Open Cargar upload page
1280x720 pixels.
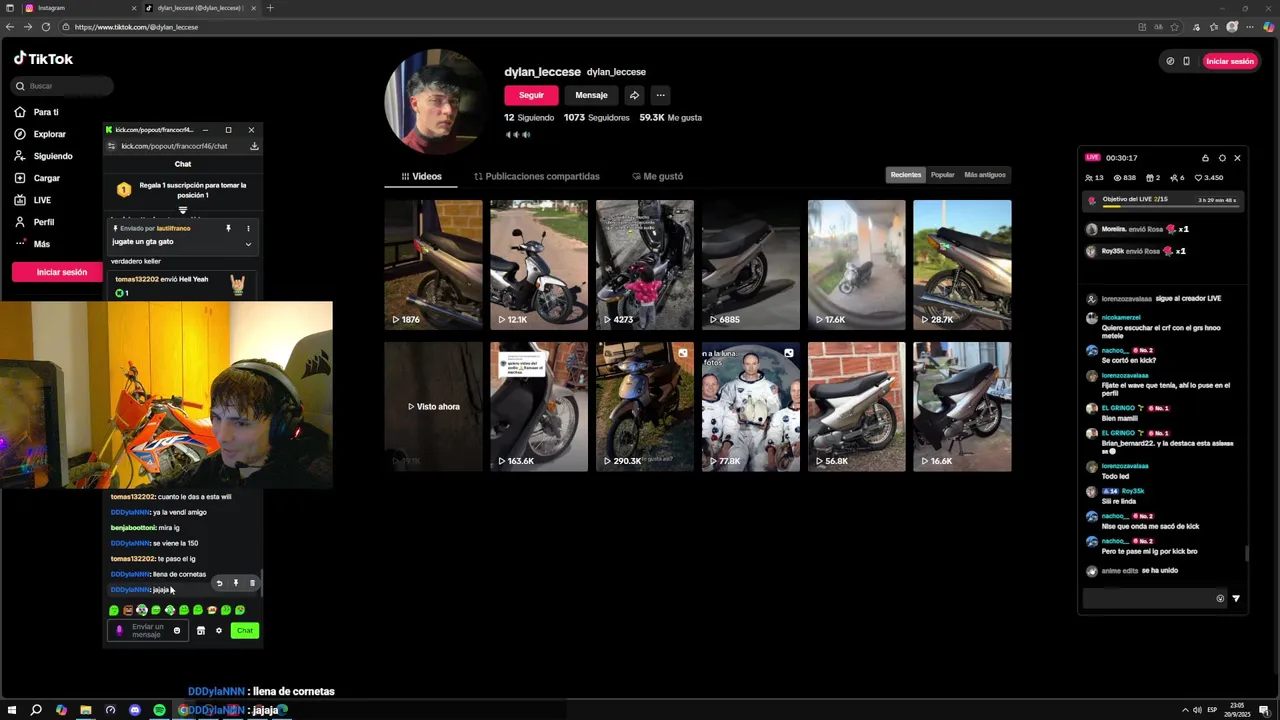pyautogui.click(x=37, y=178)
